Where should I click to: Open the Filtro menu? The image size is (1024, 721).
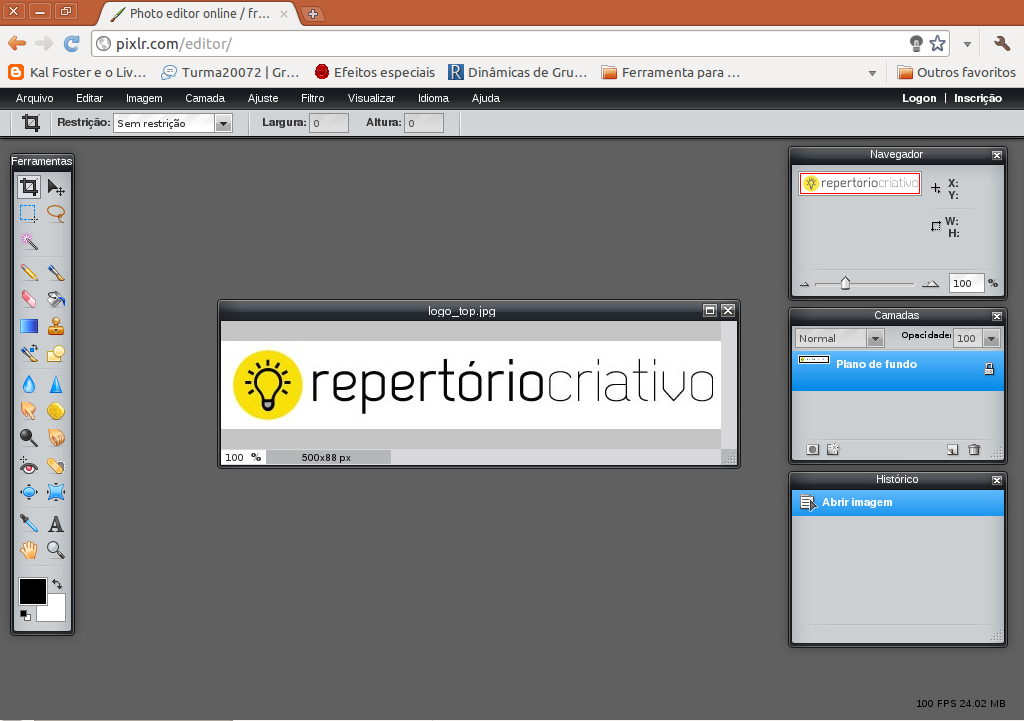[x=312, y=98]
